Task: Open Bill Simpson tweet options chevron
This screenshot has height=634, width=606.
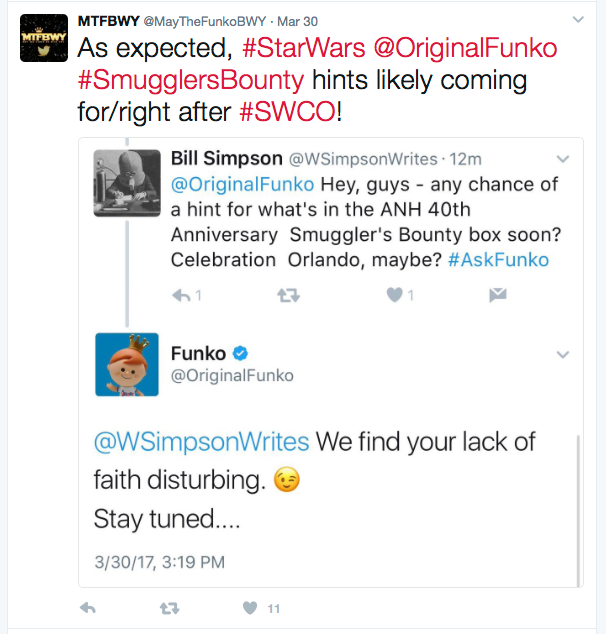Action: (x=562, y=158)
